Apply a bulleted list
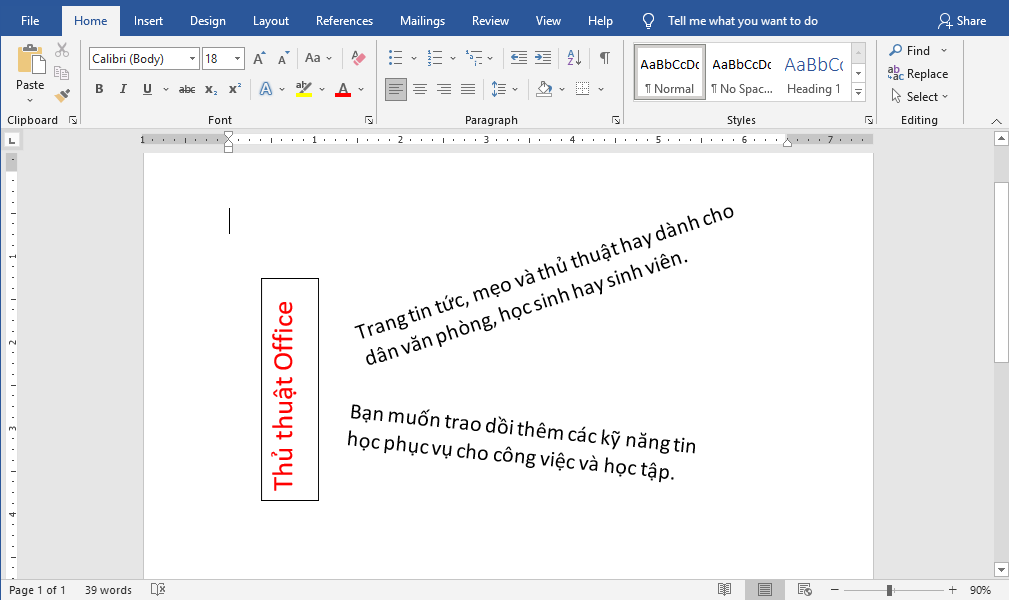Screen dimensions: 1009x600 (396, 59)
